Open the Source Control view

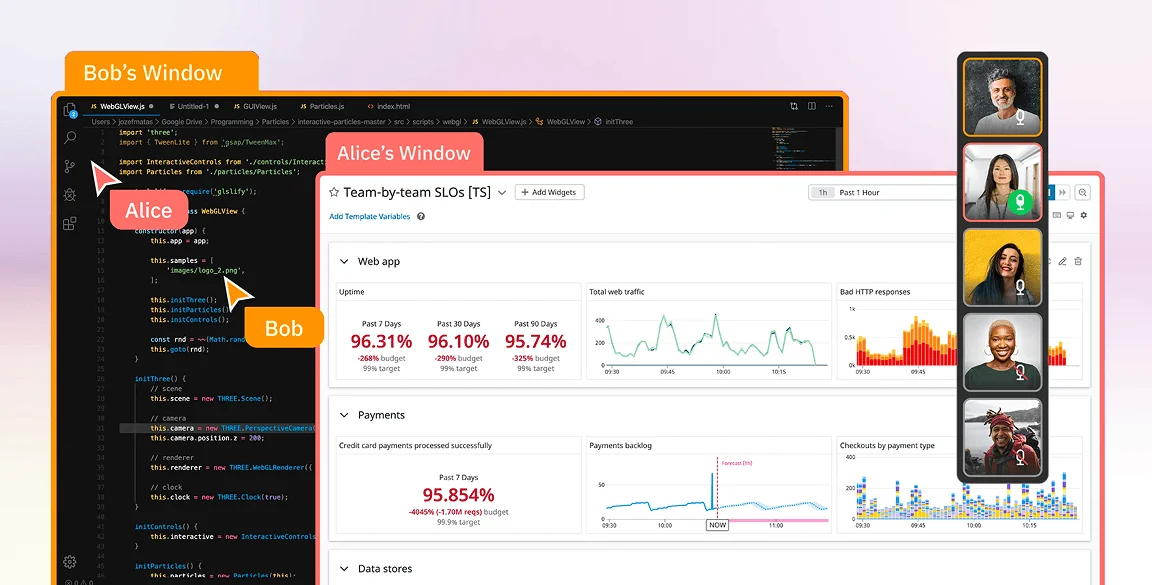[69, 165]
